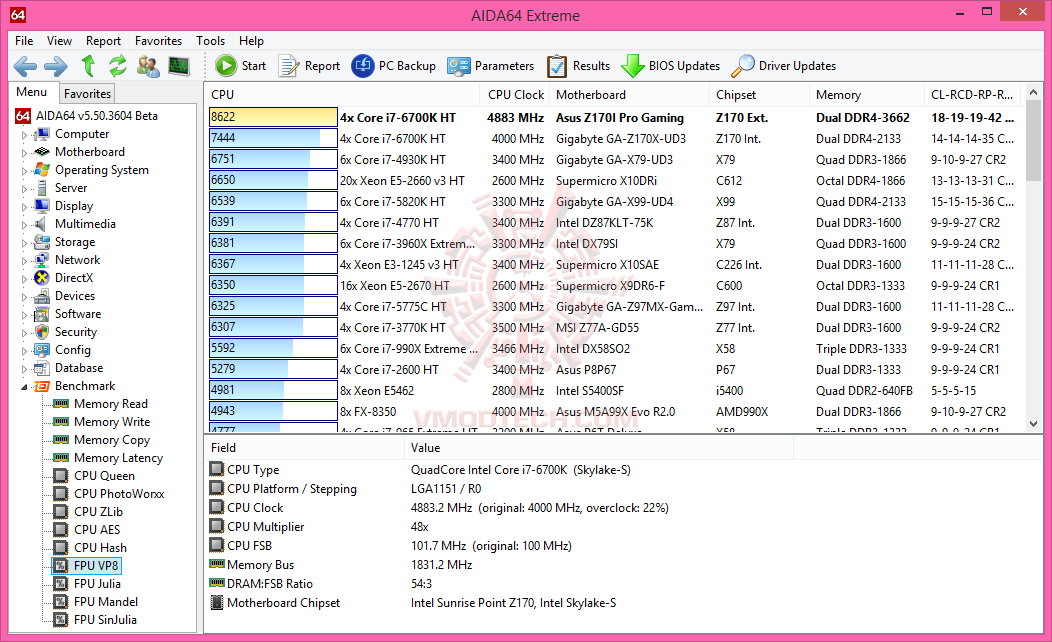This screenshot has height=642, width=1052.
Task: Select the CPU Queen benchmark
Action: 104,476
